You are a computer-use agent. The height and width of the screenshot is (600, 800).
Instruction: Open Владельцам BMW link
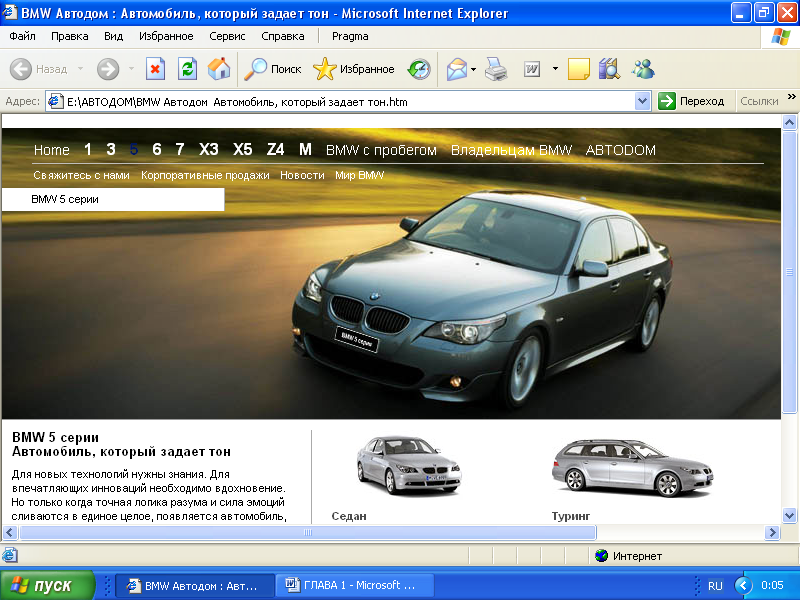511,150
